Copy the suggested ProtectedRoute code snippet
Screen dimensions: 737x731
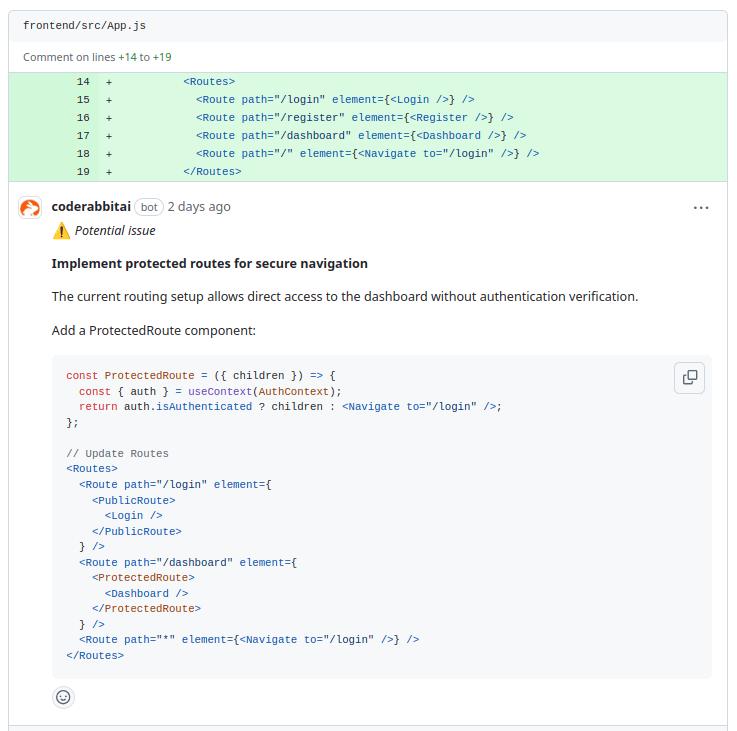(690, 377)
